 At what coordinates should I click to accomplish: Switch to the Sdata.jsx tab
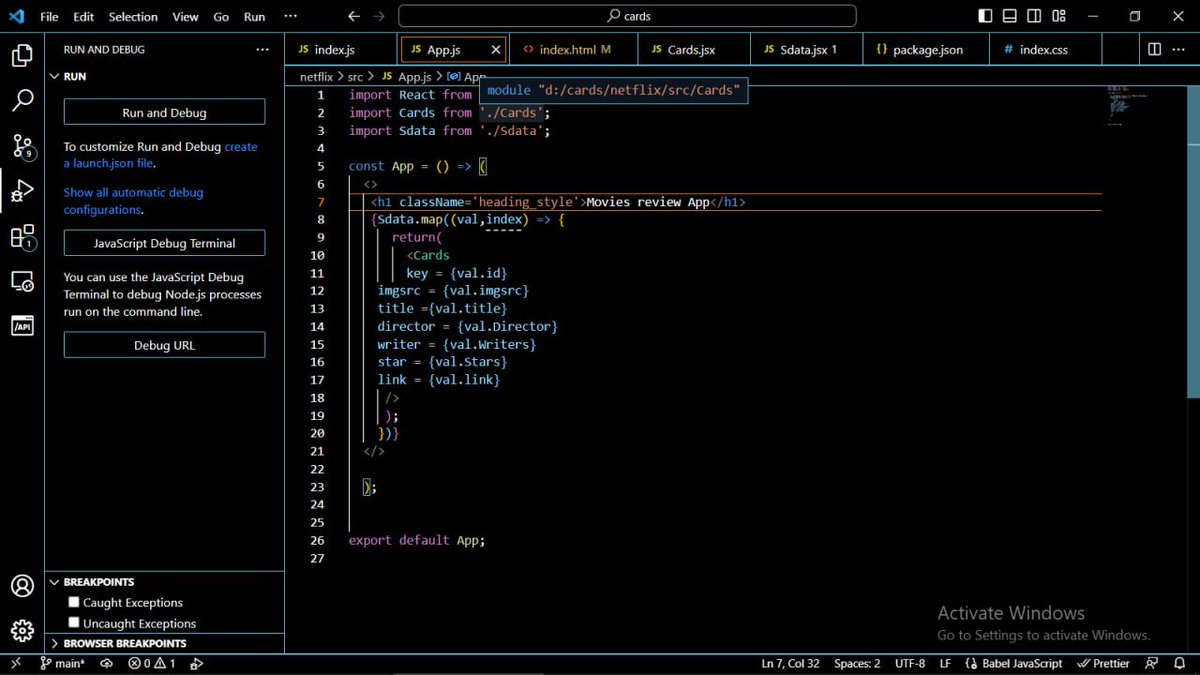coord(806,49)
